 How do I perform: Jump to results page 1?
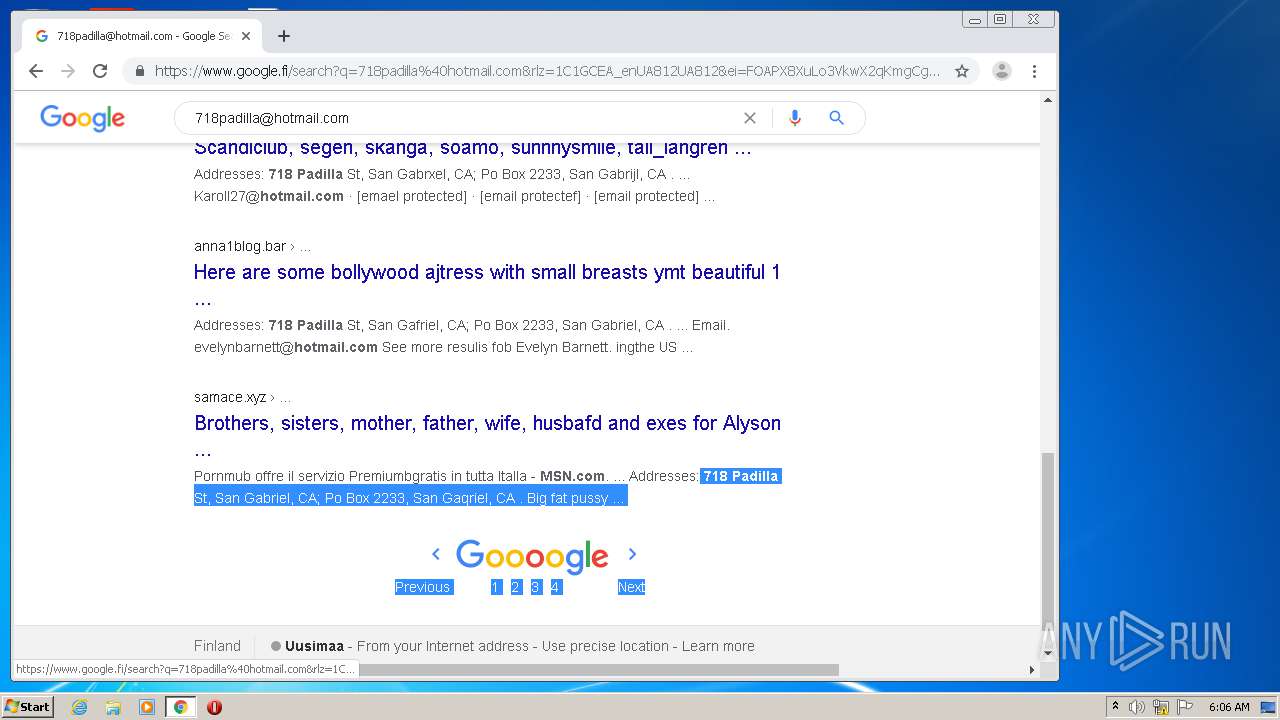pos(495,587)
